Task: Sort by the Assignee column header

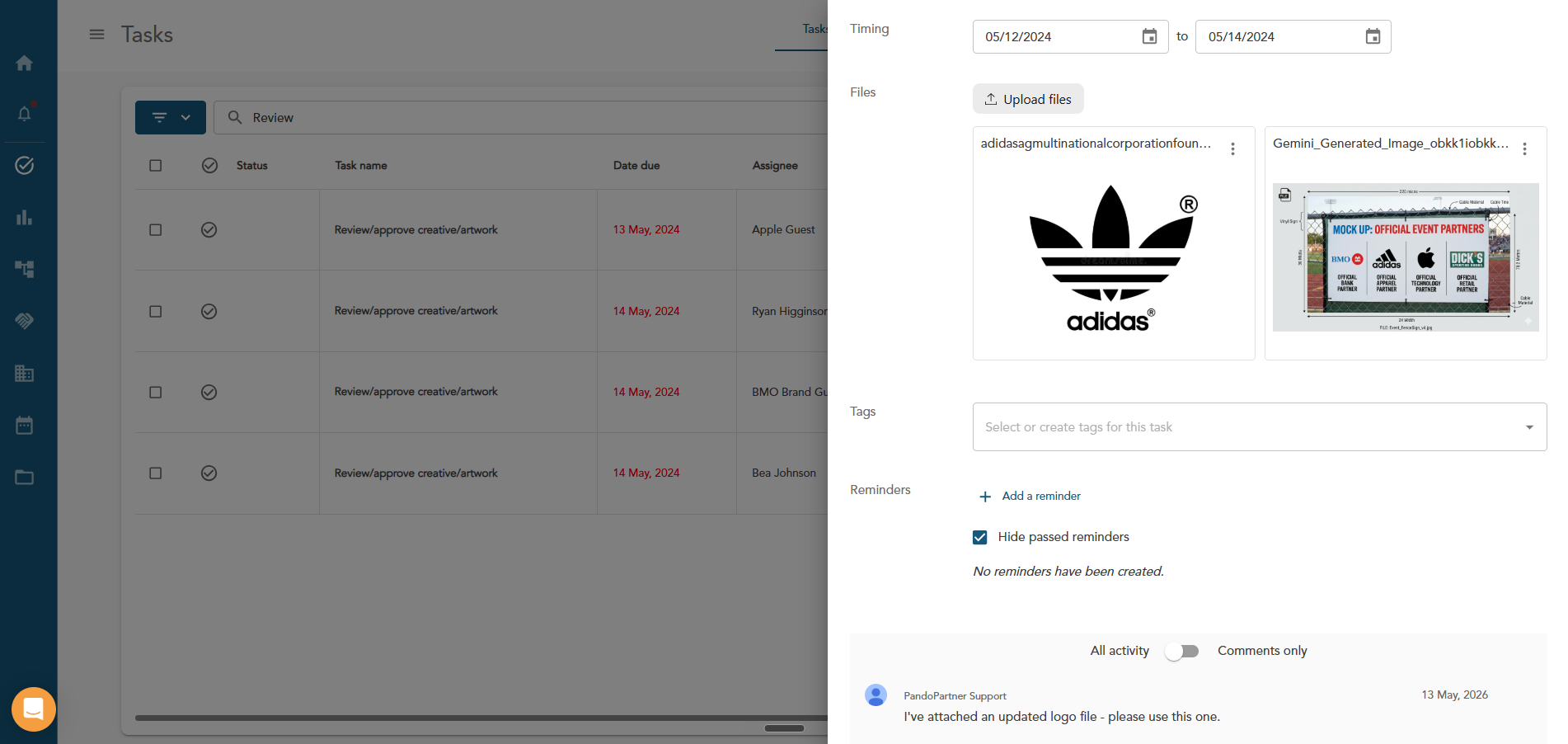Action: 775,165
